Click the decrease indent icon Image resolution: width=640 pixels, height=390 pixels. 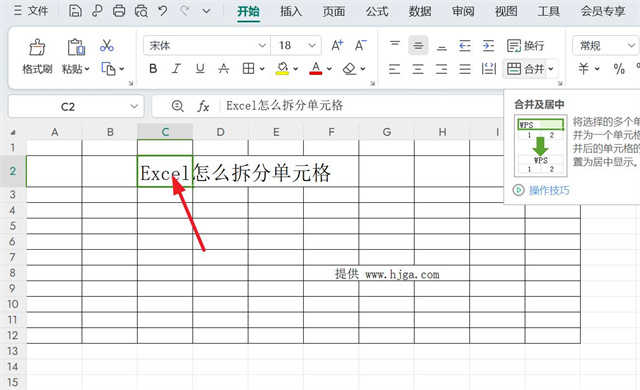[x=465, y=45]
